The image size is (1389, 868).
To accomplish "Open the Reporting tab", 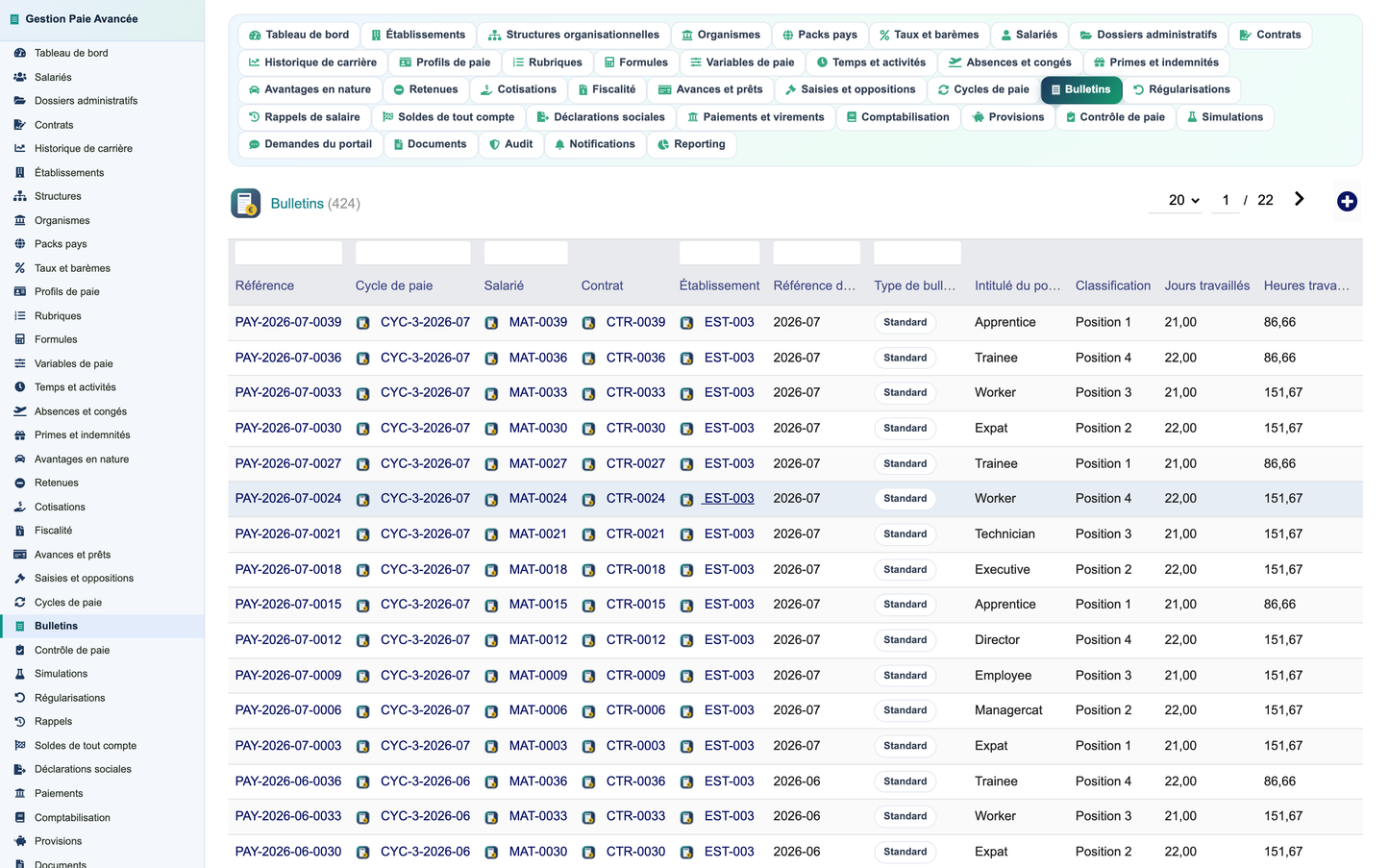I will coord(691,144).
